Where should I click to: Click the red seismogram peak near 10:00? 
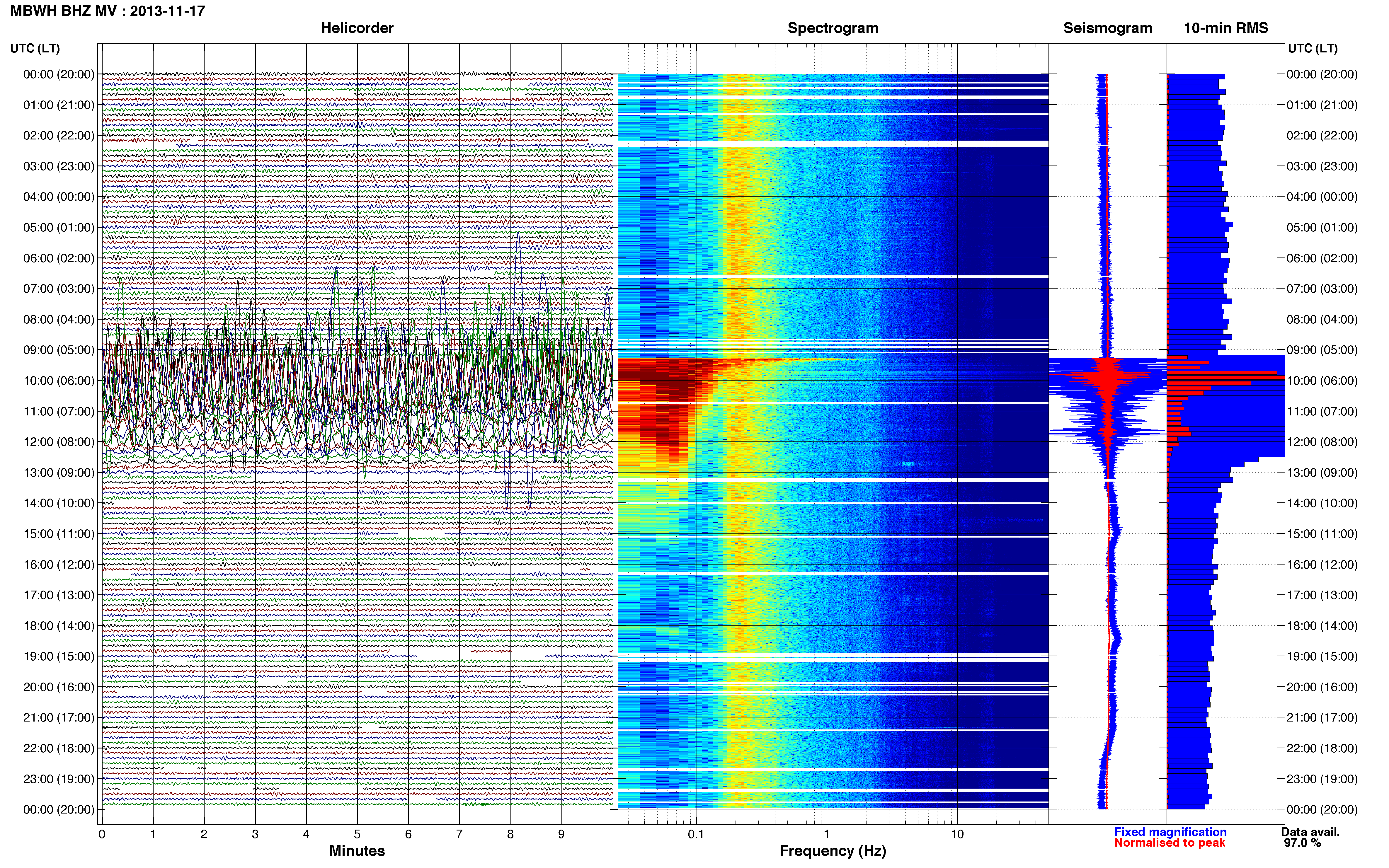coord(1108,379)
